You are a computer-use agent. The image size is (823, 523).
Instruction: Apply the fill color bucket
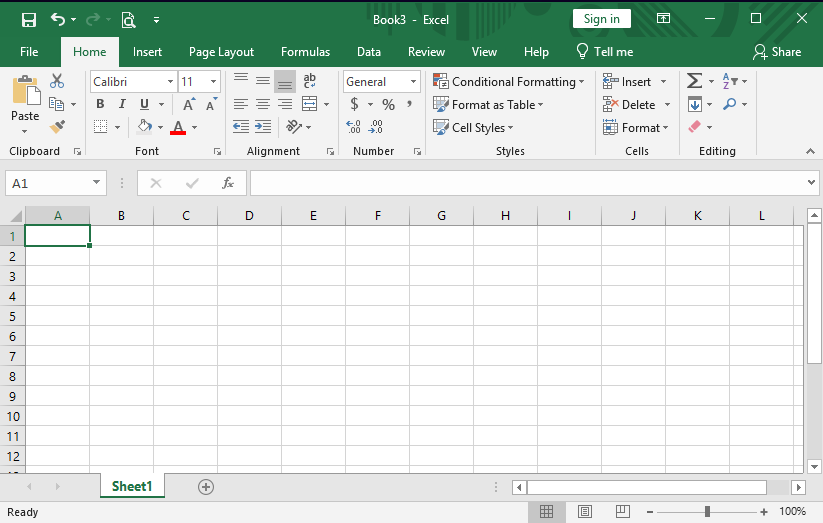pos(144,127)
